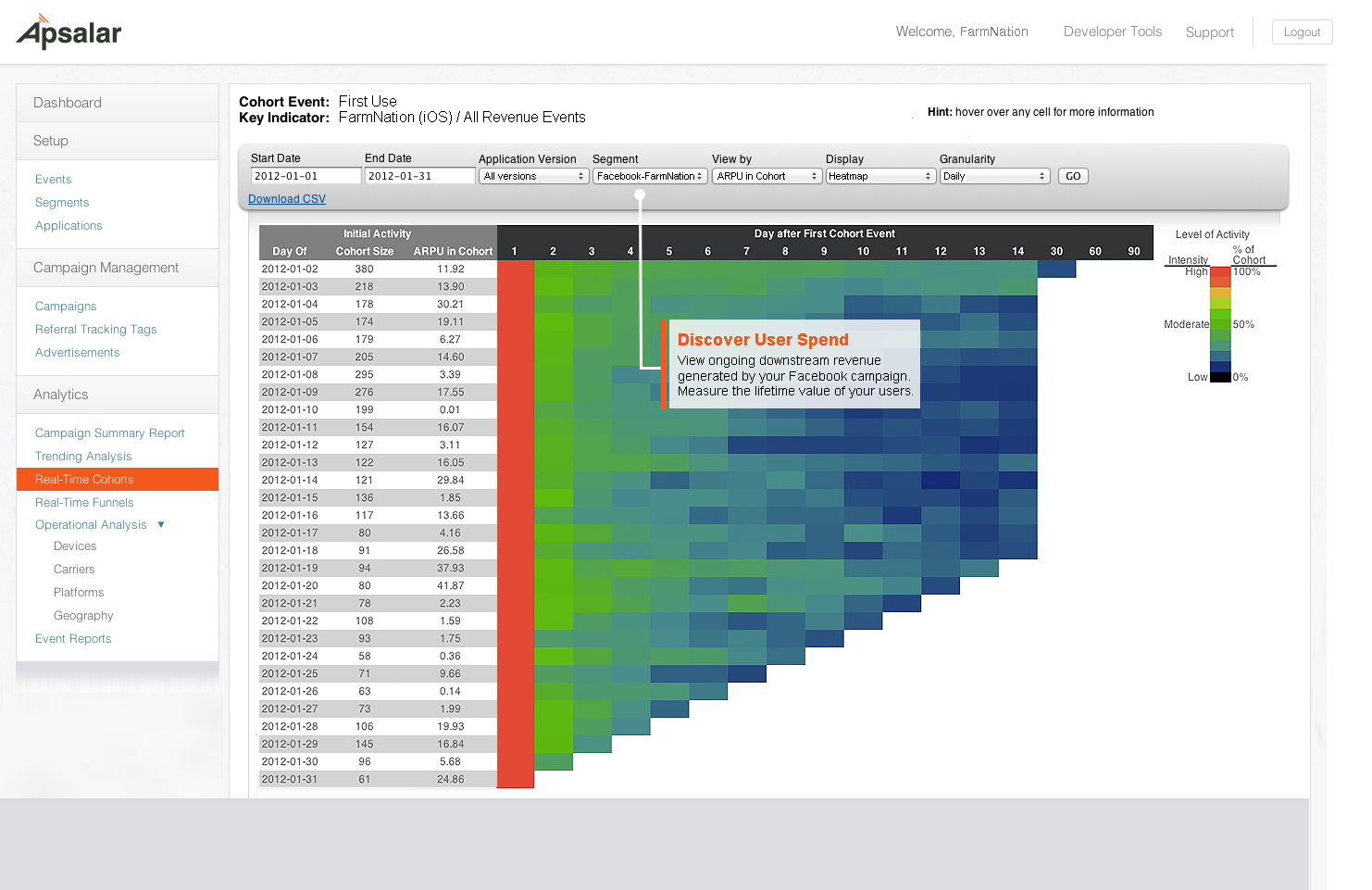Screen dimensions: 1372x890
Task: Click the ARPU value 0.01
Action: pyautogui.click(x=450, y=410)
